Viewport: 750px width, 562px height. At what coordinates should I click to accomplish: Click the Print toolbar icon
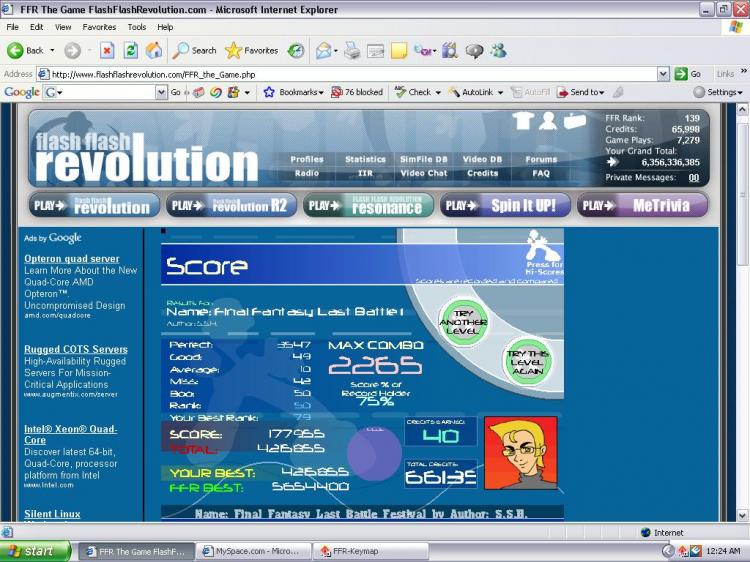[x=352, y=50]
